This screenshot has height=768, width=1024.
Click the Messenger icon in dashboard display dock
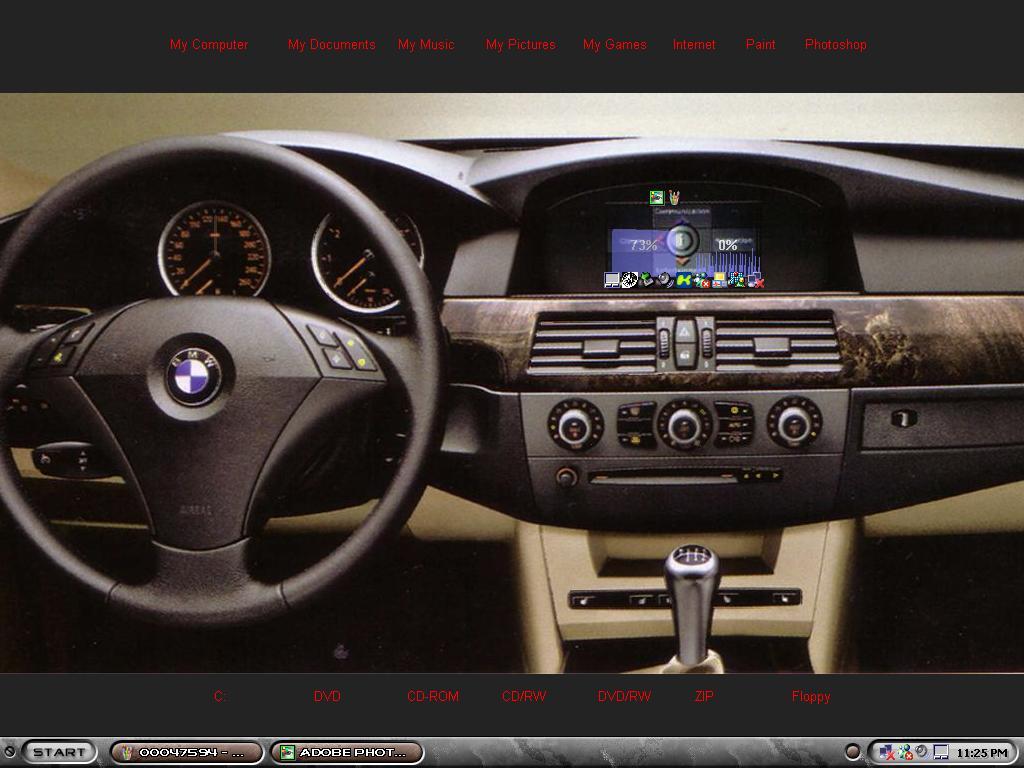click(x=702, y=280)
